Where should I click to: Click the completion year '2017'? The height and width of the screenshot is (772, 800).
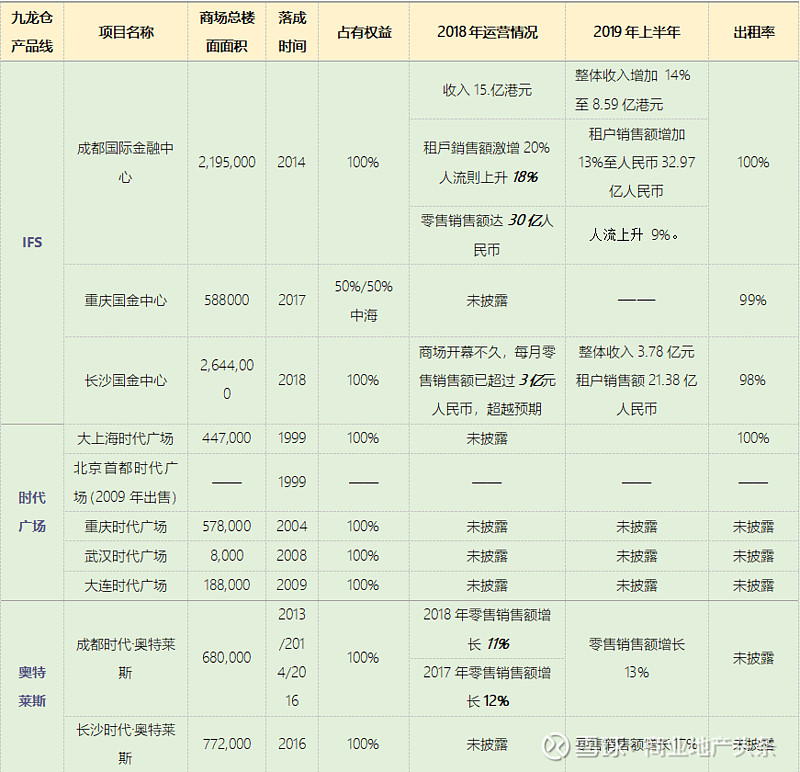[x=292, y=300]
